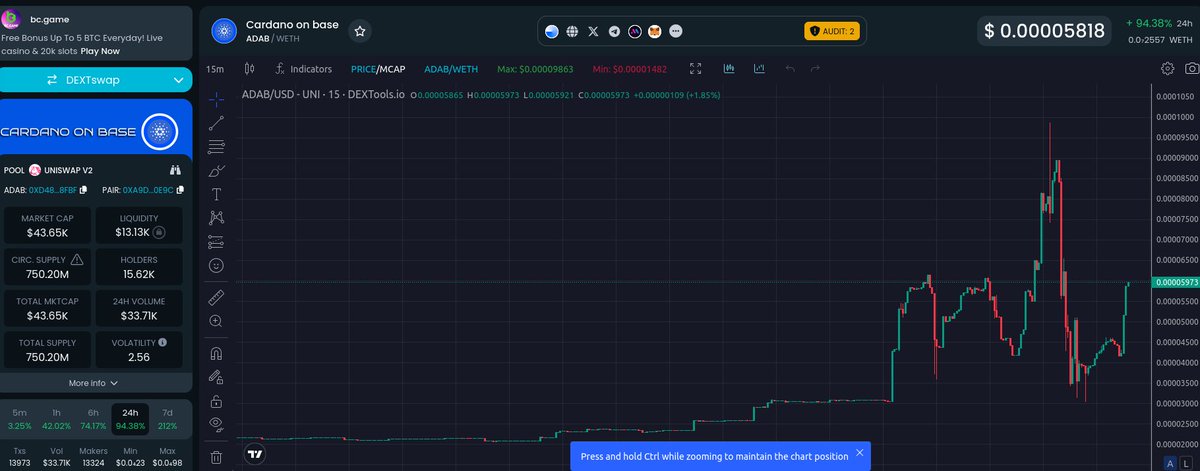Click circulating supply warning triangle
Image resolution: width=1200 pixels, height=471 pixels.
77,259
